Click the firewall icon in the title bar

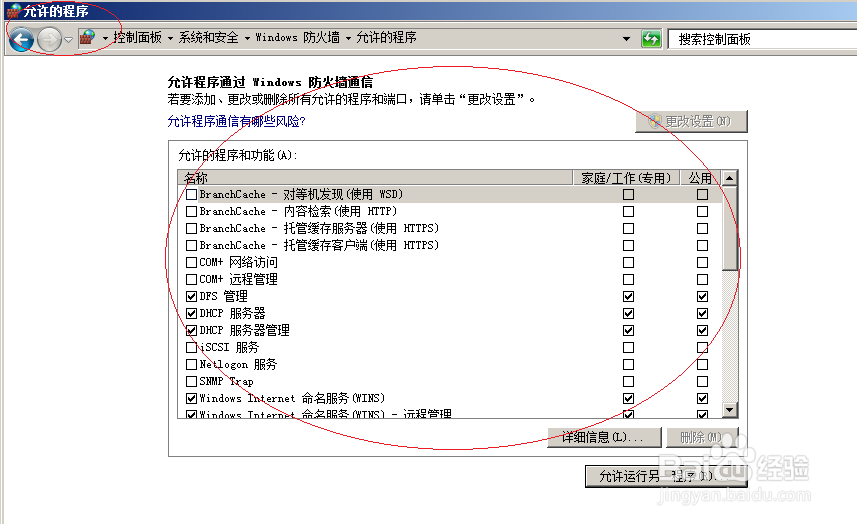click(x=13, y=11)
